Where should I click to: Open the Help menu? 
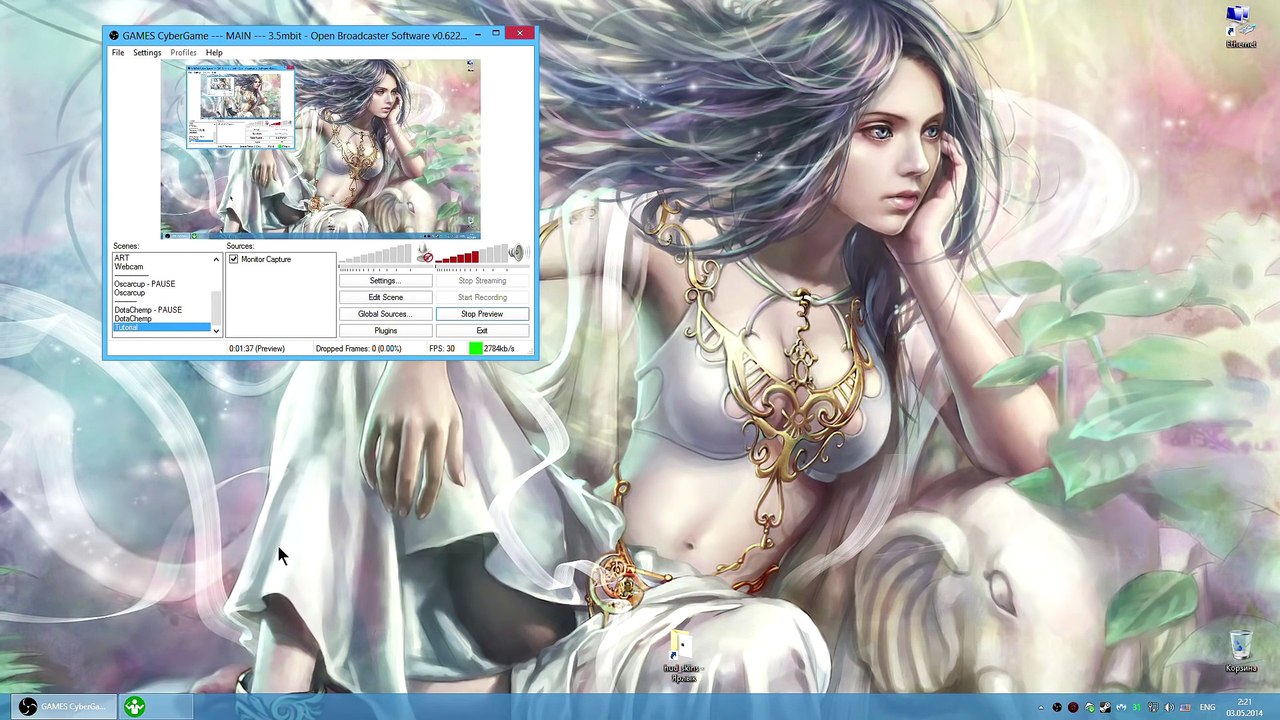tap(214, 53)
